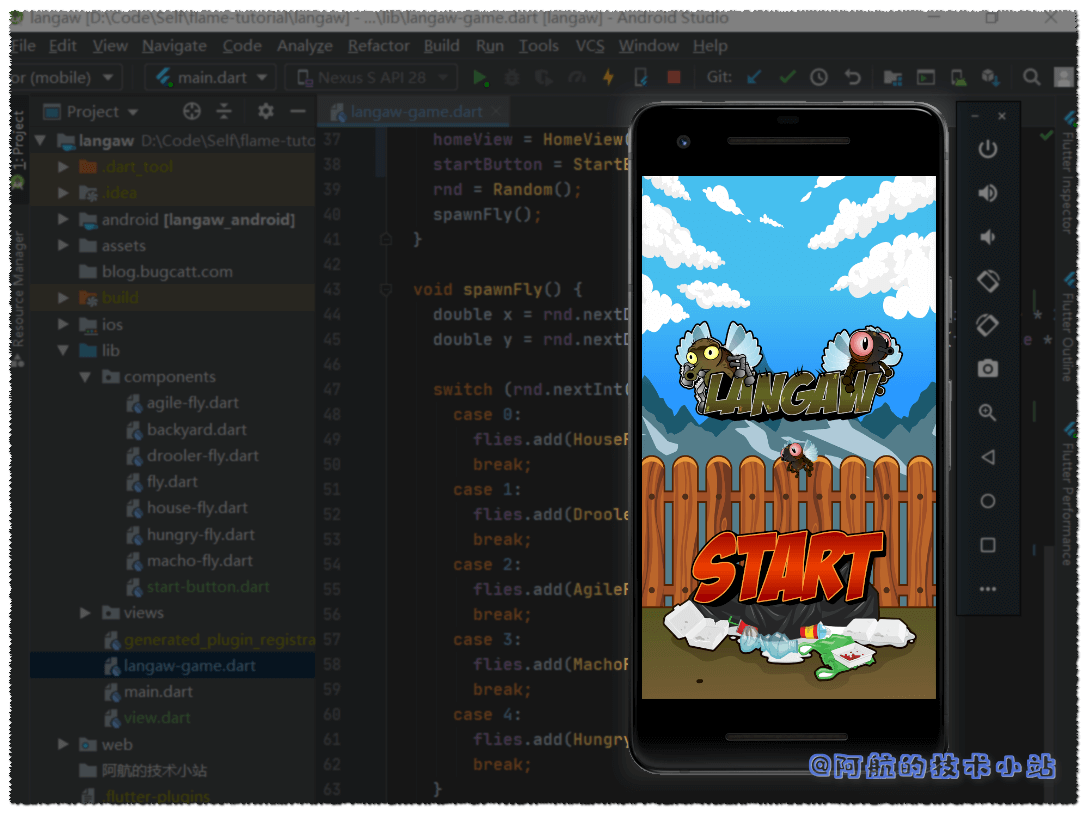
Task: Tap the START button in game
Action: click(x=787, y=566)
